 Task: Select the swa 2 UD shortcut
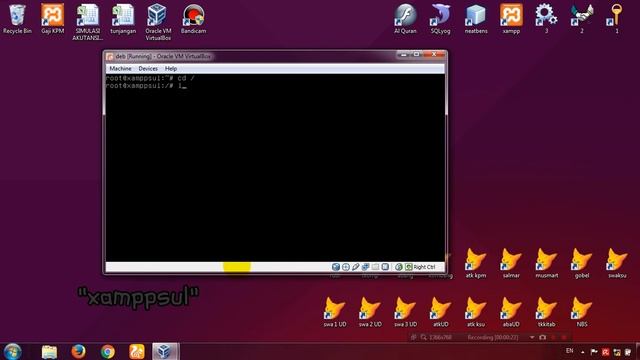[x=370, y=312]
